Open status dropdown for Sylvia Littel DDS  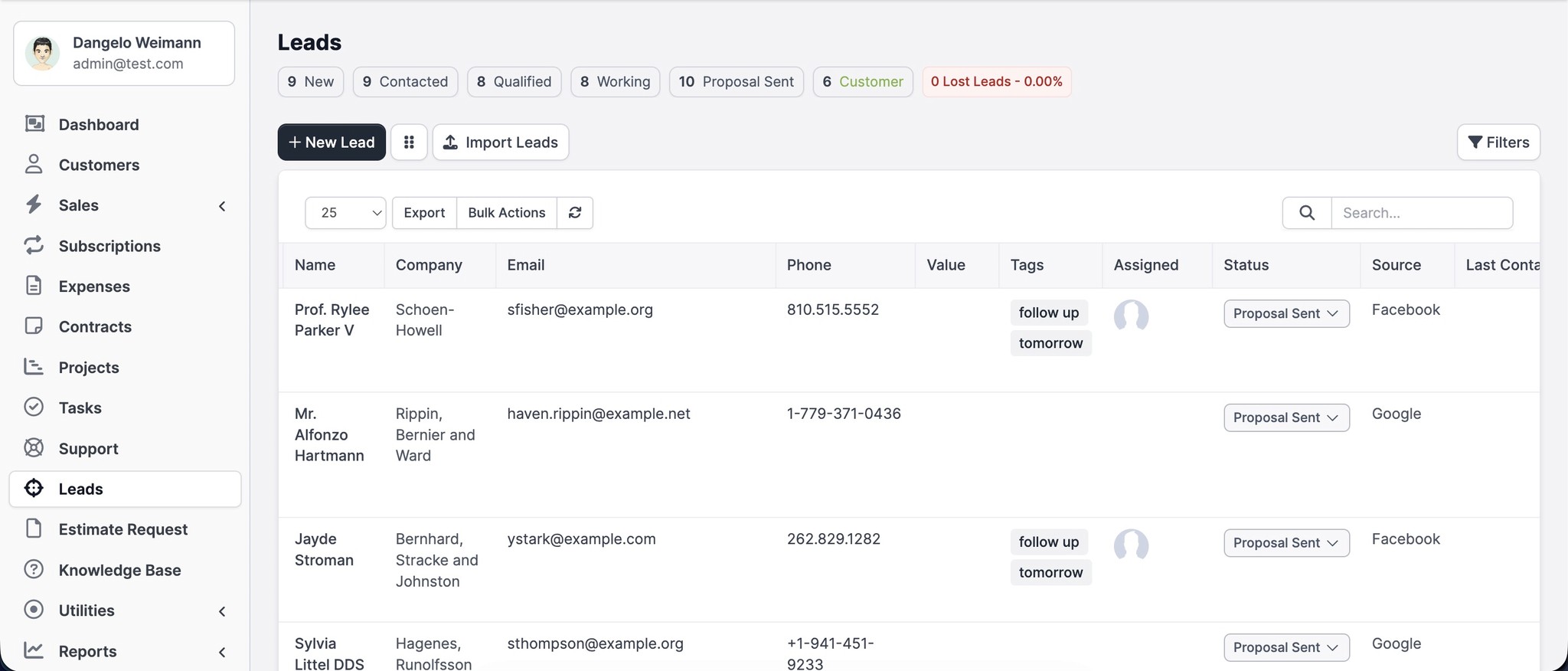pos(1286,647)
